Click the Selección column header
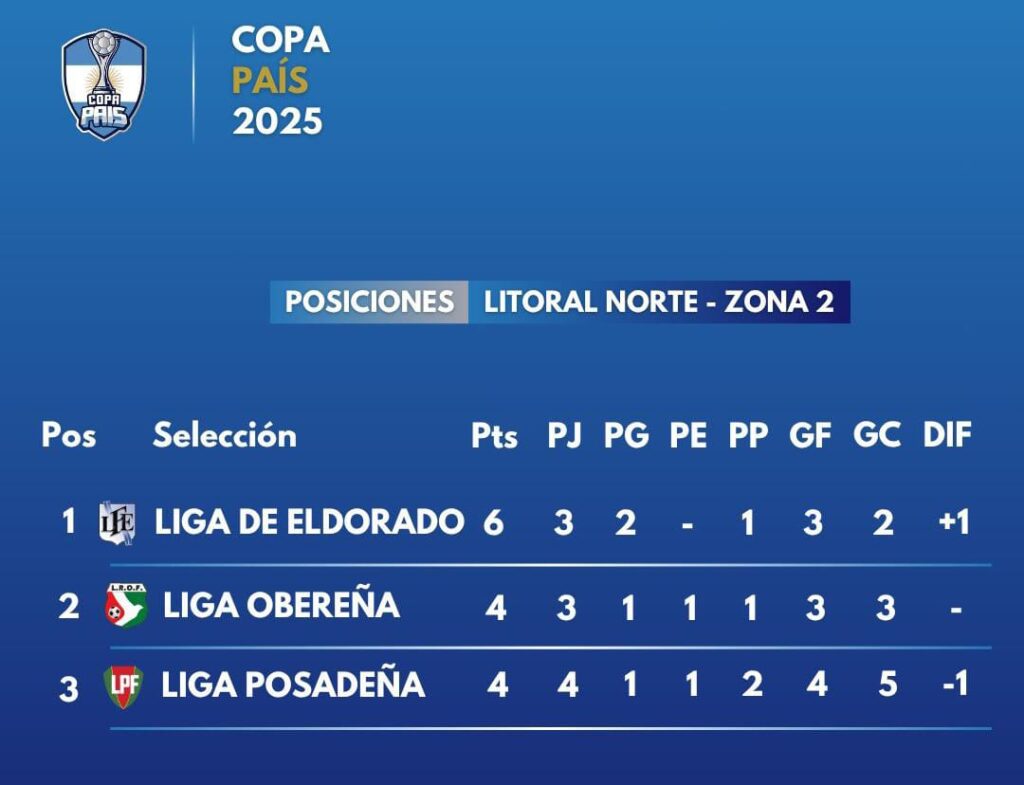 [x=225, y=434]
